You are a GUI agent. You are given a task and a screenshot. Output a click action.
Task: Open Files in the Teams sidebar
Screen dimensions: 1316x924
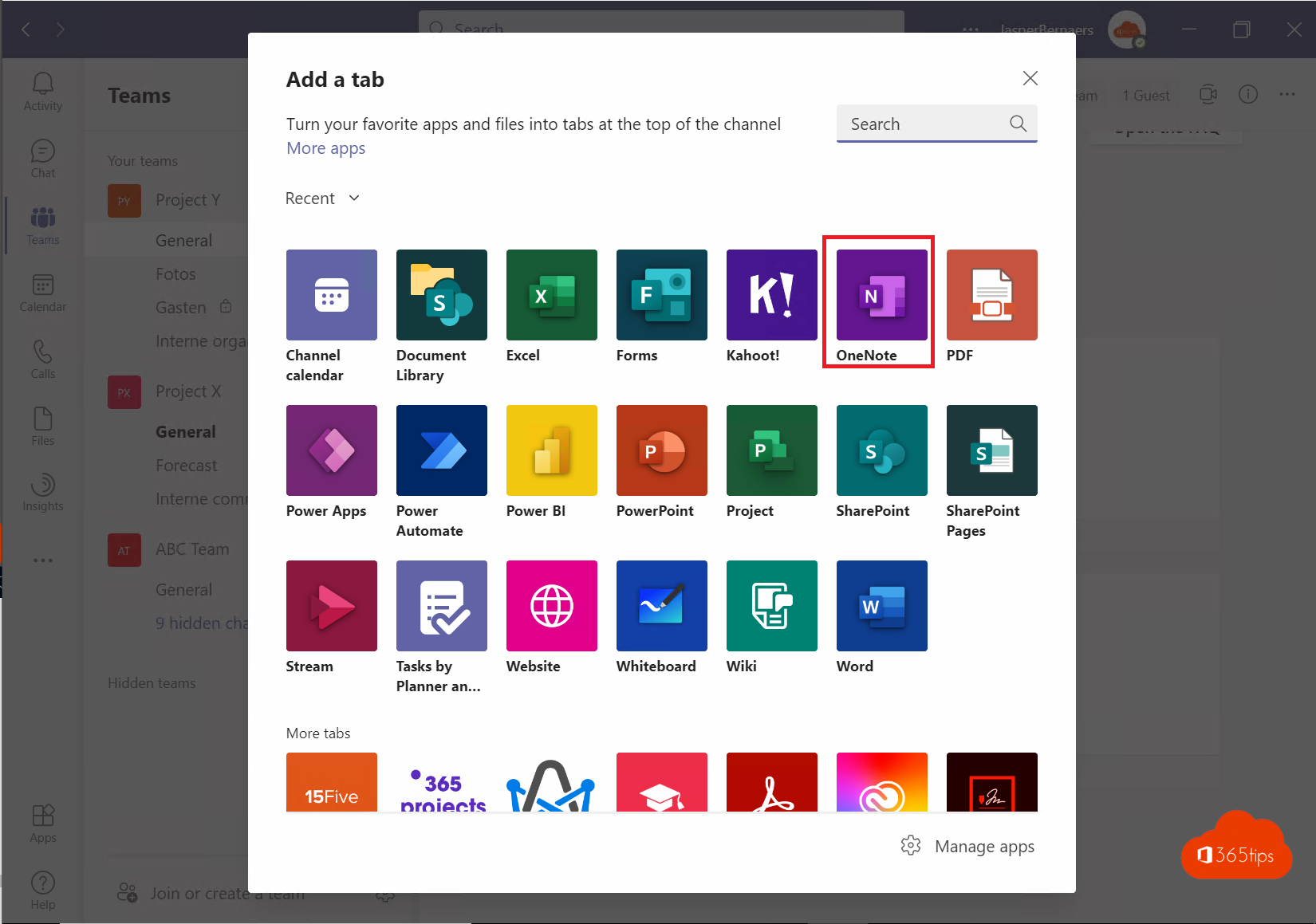coord(43,427)
